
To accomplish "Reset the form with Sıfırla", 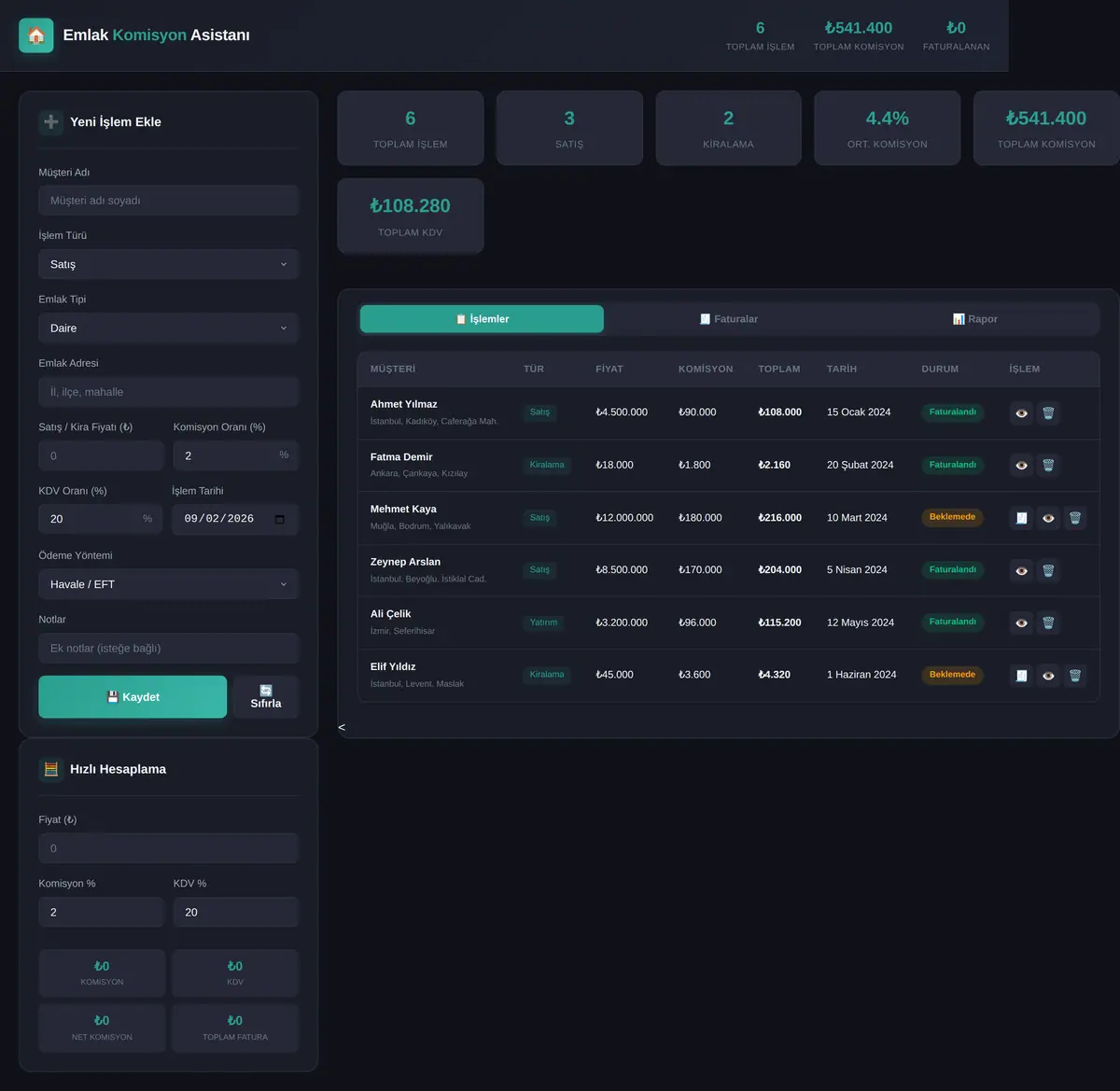I will (266, 697).
